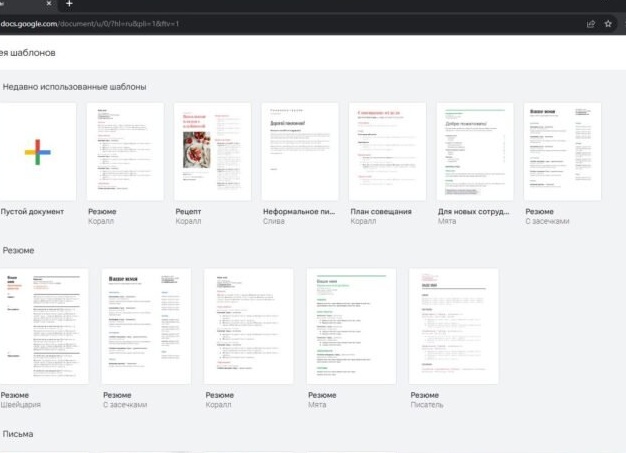Image resolution: width=626 pixels, height=453 pixels.
Task: Open the Рецепт Коралл template
Action: [x=212, y=152]
